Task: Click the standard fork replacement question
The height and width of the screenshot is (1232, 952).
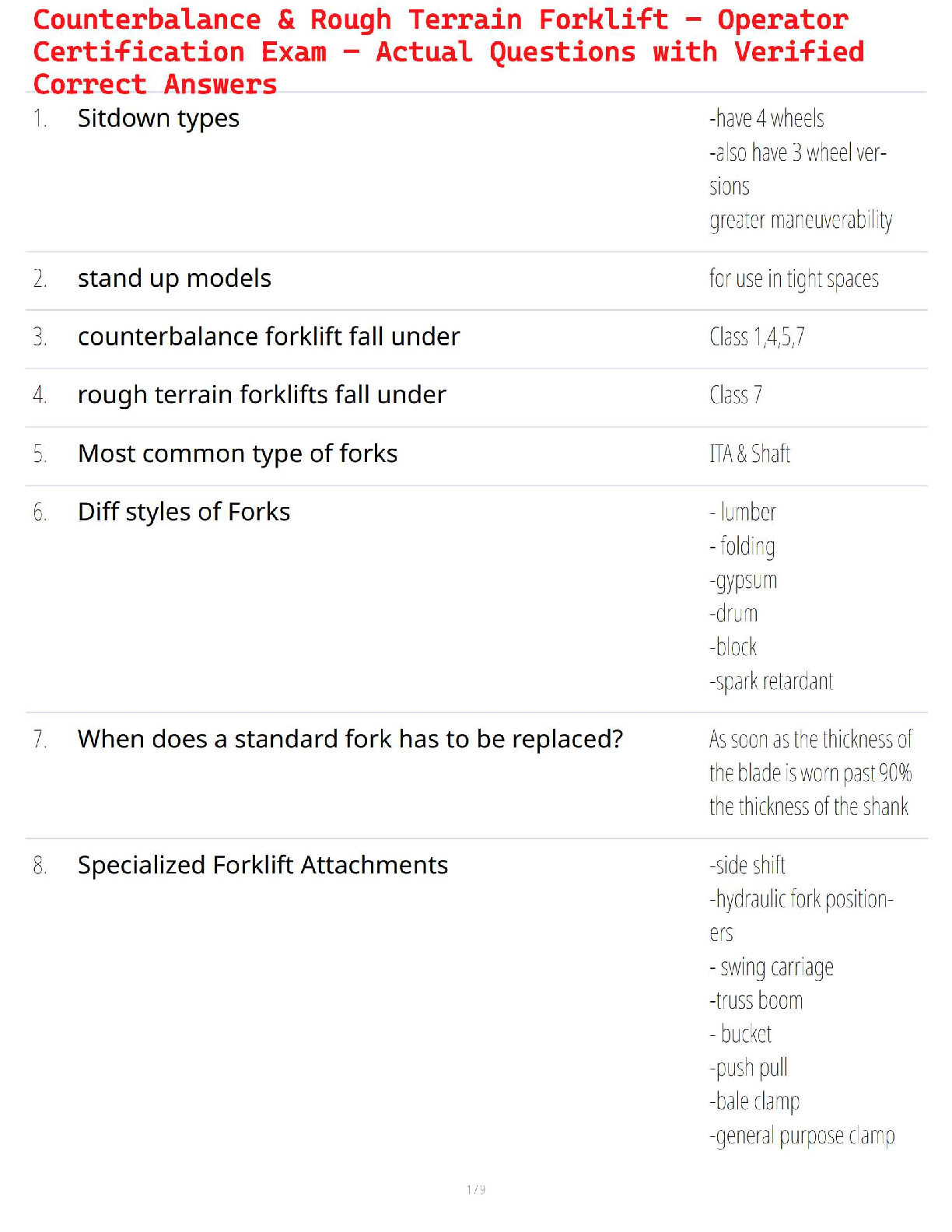Action: [x=350, y=739]
